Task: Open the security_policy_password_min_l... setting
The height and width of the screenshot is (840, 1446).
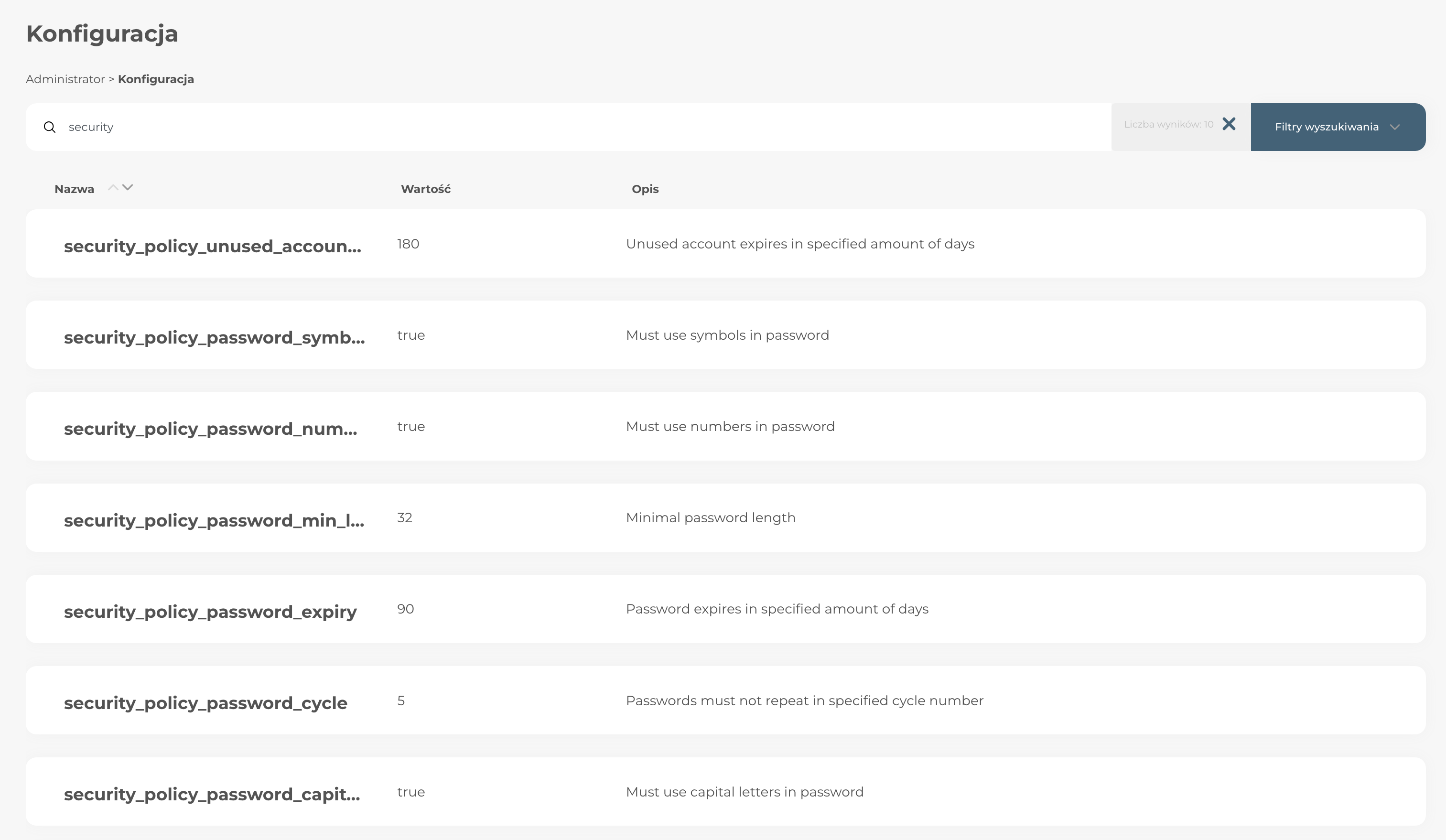Action: 214,520
